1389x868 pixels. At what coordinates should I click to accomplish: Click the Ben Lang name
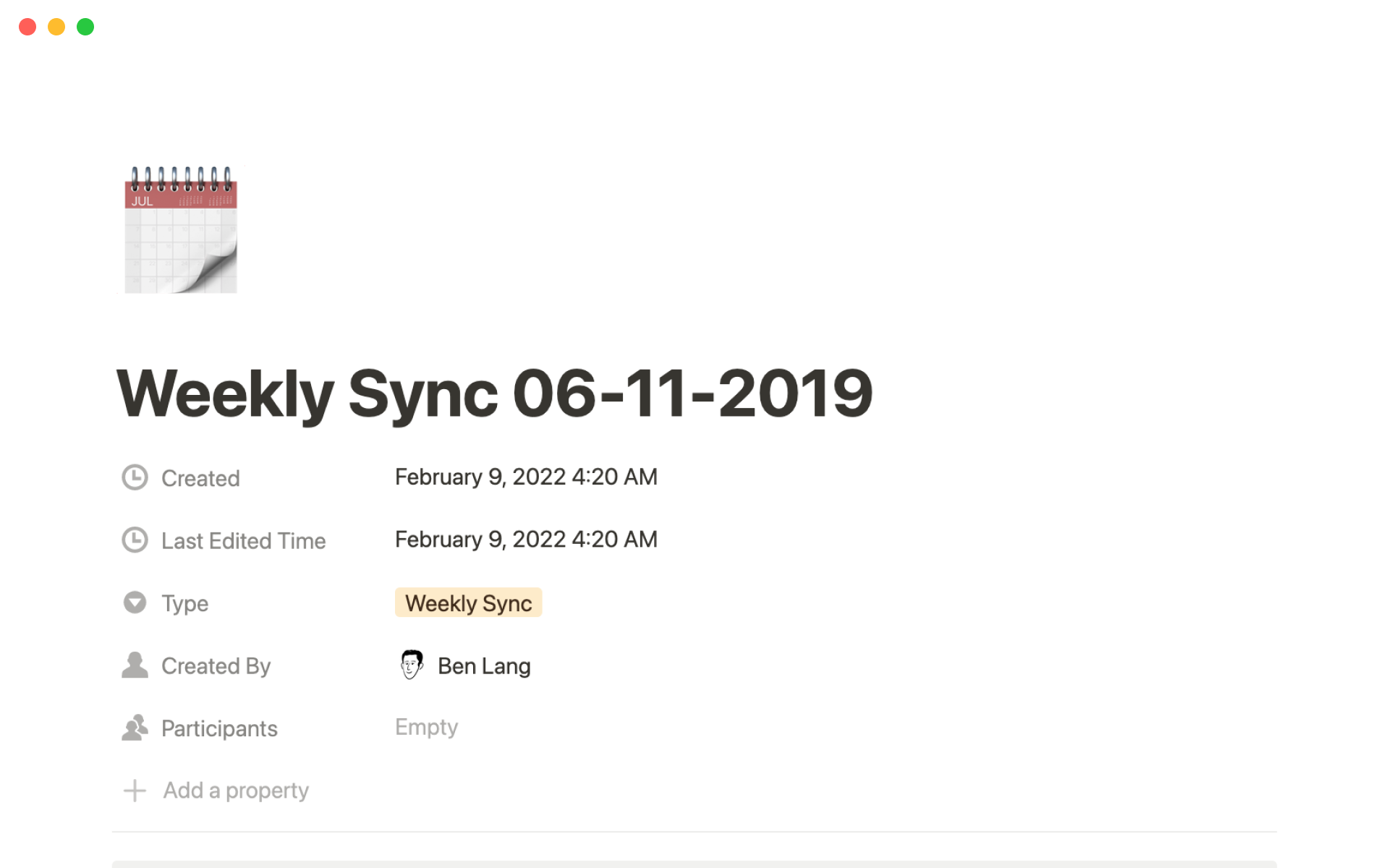click(484, 666)
